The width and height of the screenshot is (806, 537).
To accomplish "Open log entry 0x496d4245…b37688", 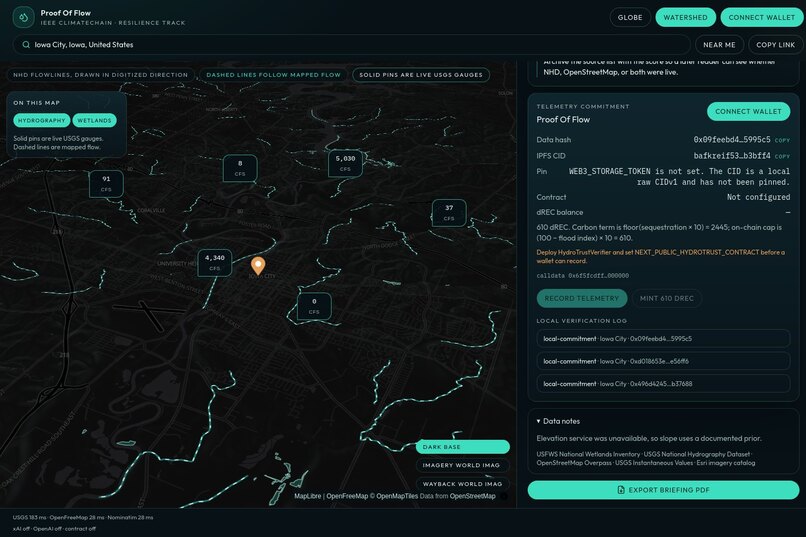I will 663,384.
